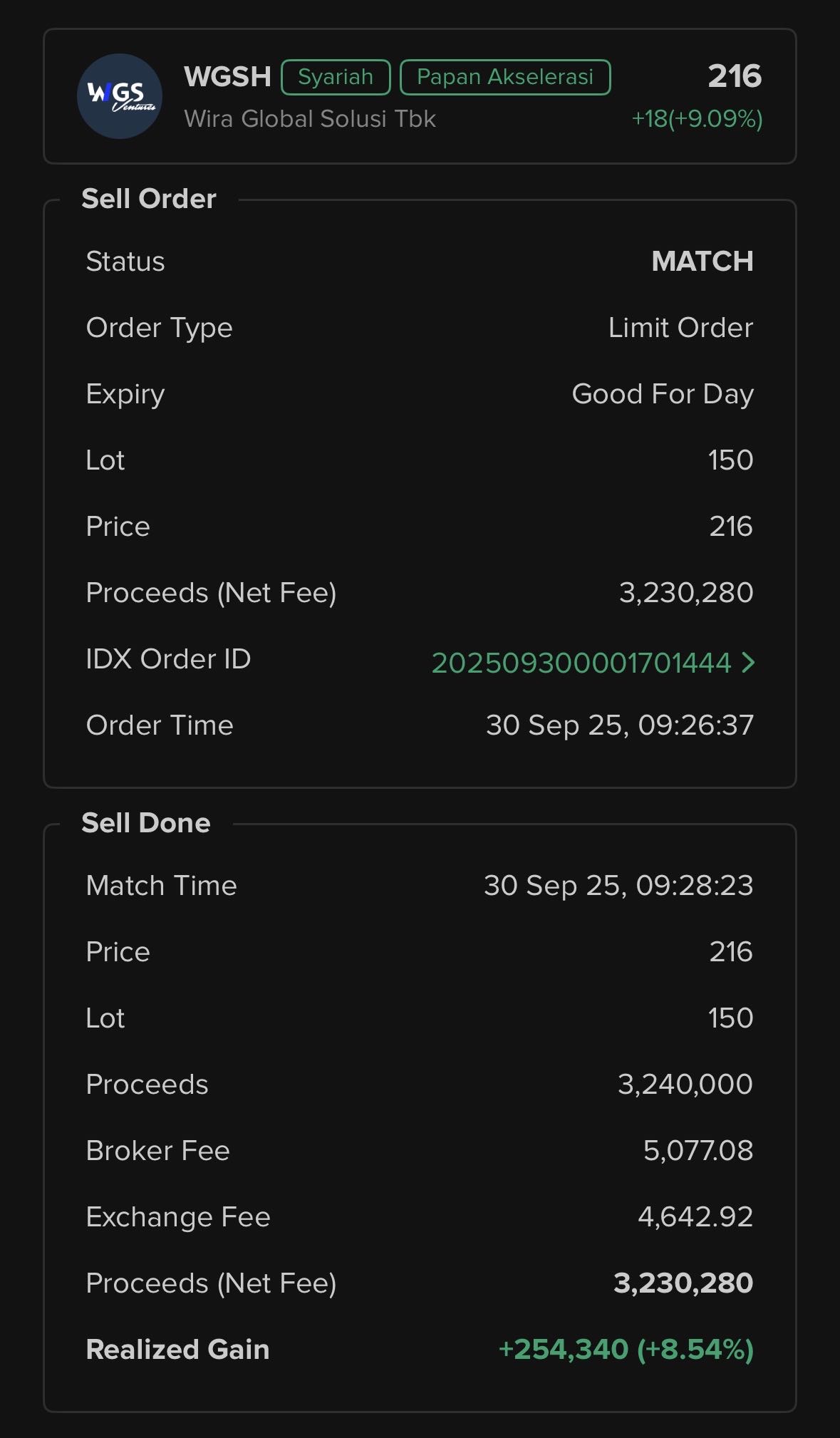
Task: Open the IDX Order ID chevron arrow
Action: tap(748, 663)
